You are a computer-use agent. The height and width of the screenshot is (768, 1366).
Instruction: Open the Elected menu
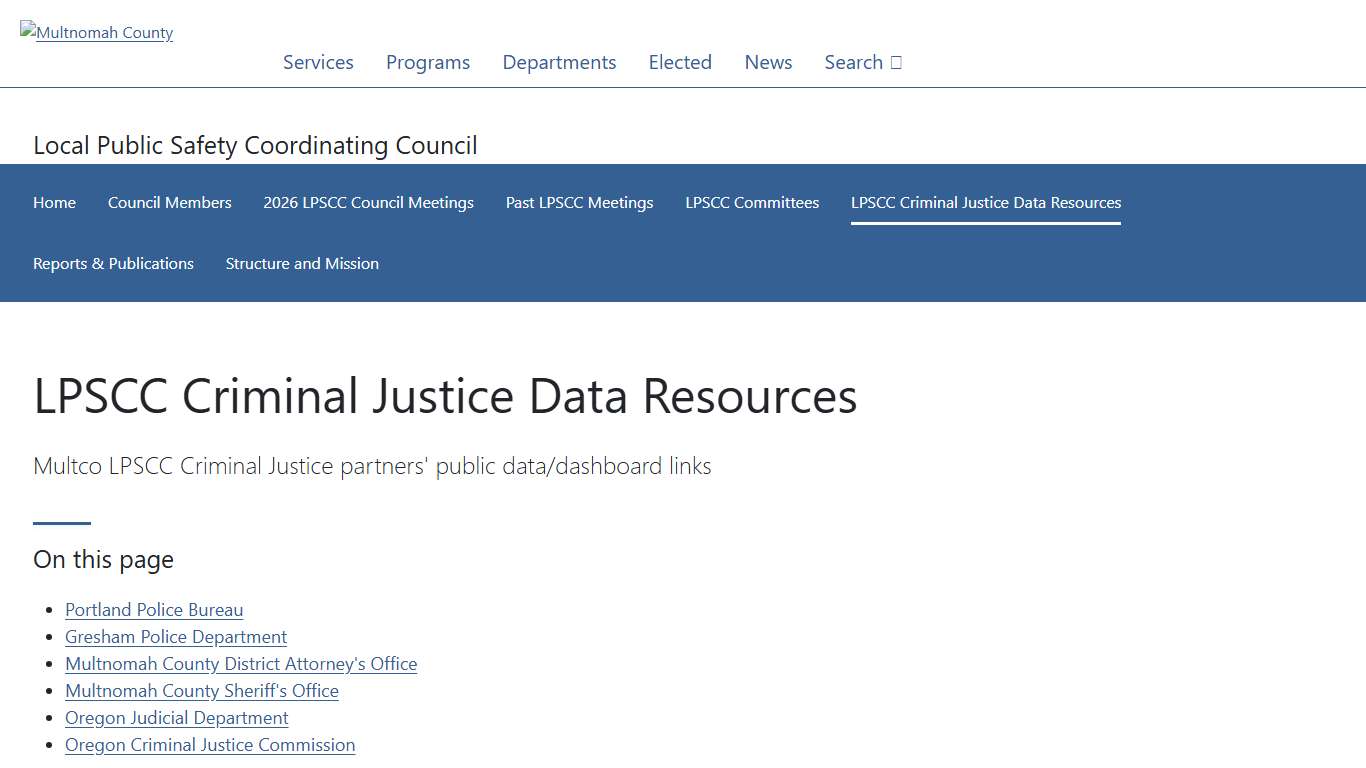click(680, 62)
